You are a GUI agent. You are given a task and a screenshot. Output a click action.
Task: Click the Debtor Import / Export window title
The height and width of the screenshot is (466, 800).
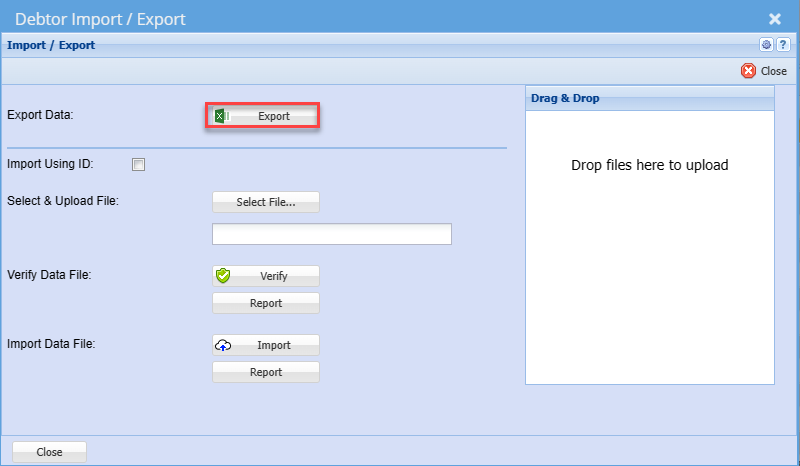tap(100, 19)
